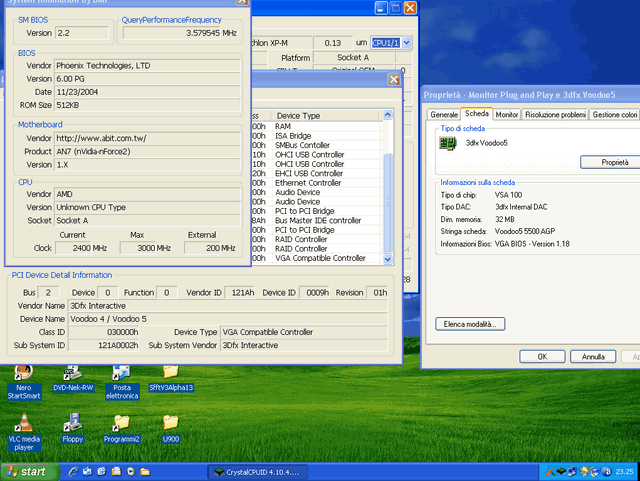Image resolution: width=640 pixels, height=481 pixels.
Task: Click the Vendor ID field 121Ah
Action: click(240, 292)
